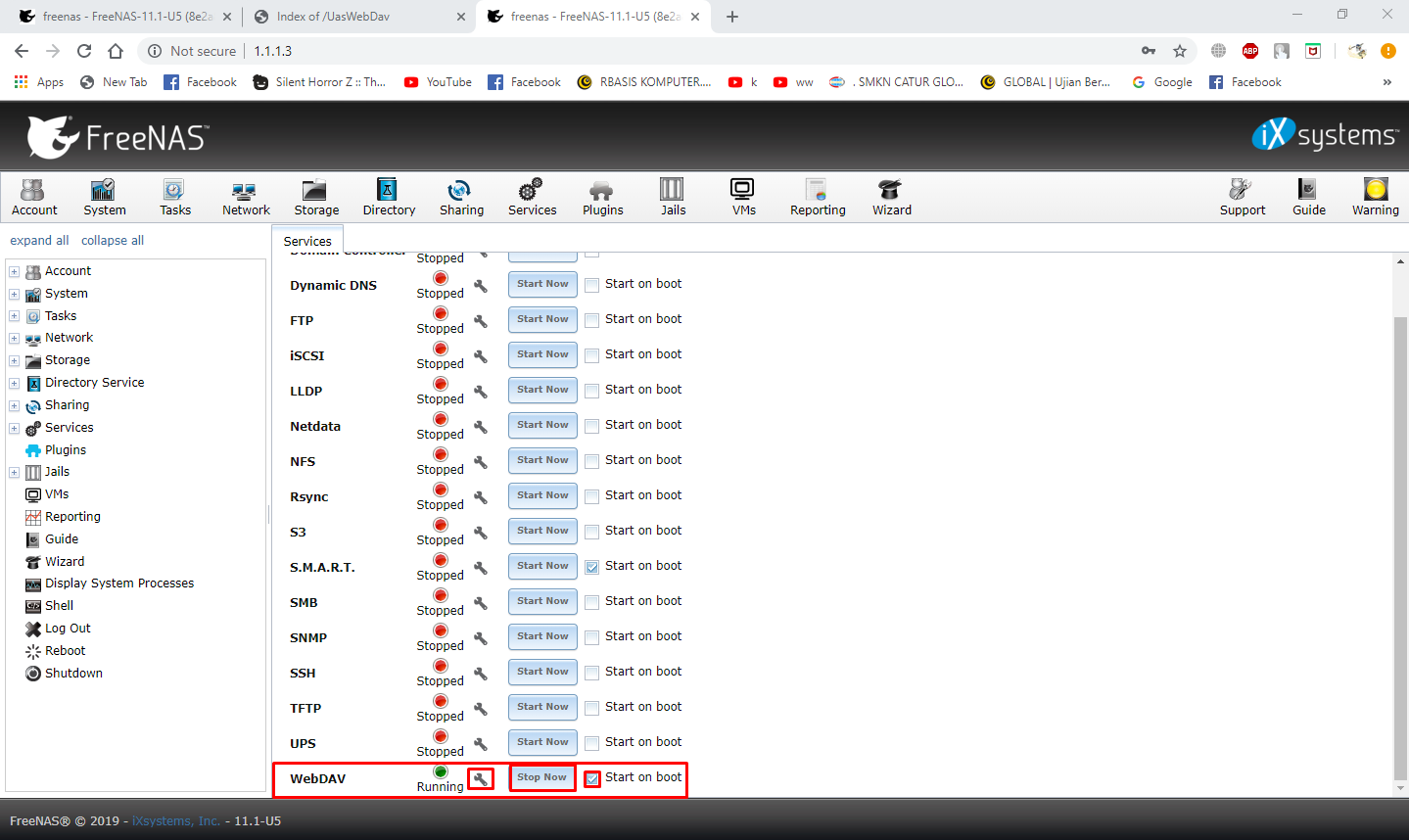Expand the Storage tree node

coord(15,360)
